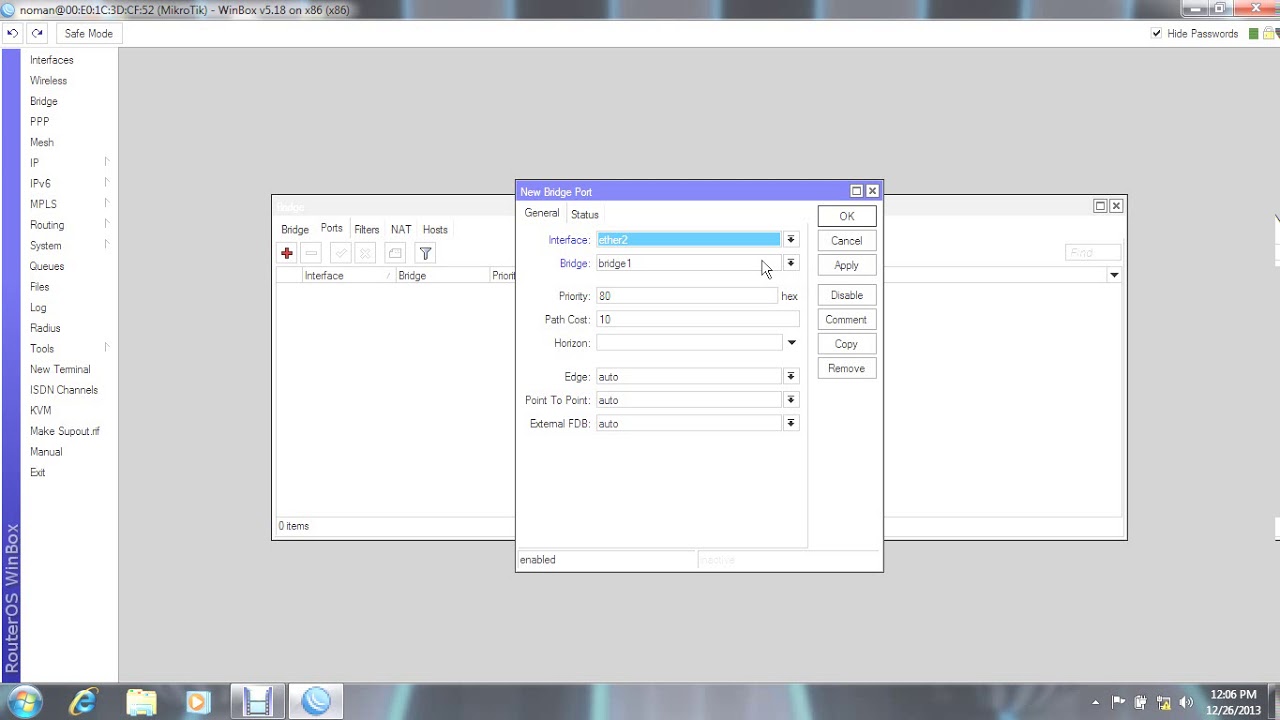1280x720 pixels.
Task: Click the Enable checkmark icon
Action: (x=341, y=254)
